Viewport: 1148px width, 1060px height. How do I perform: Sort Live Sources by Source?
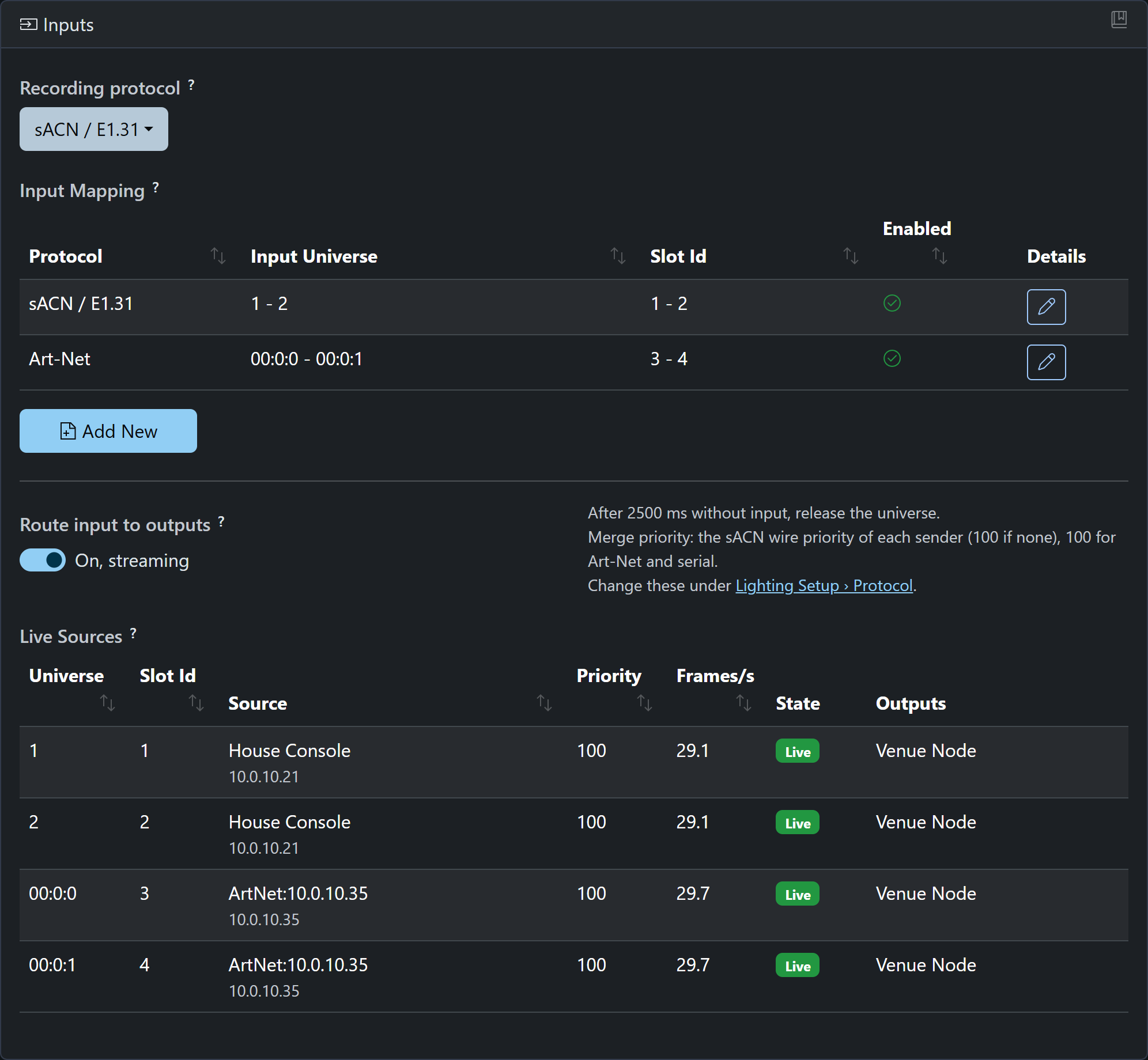point(544,703)
